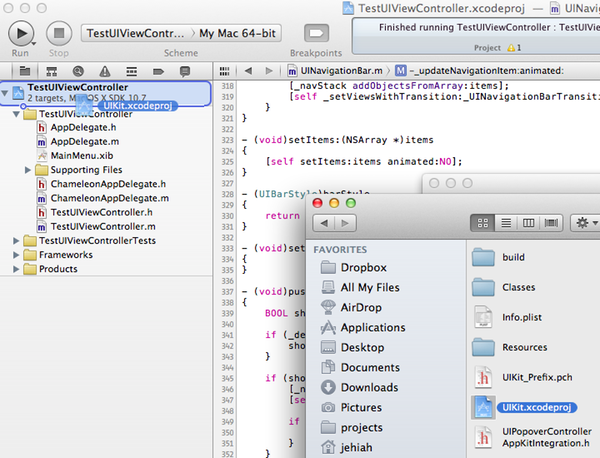Show the Project navigator folder icon
This screenshot has width=600, height=458.
point(25,71)
